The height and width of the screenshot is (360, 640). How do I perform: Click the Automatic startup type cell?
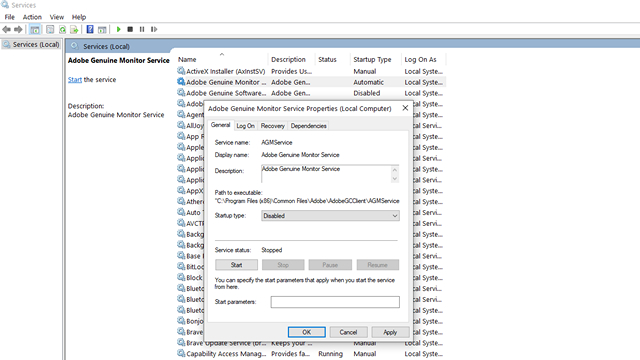coord(369,82)
